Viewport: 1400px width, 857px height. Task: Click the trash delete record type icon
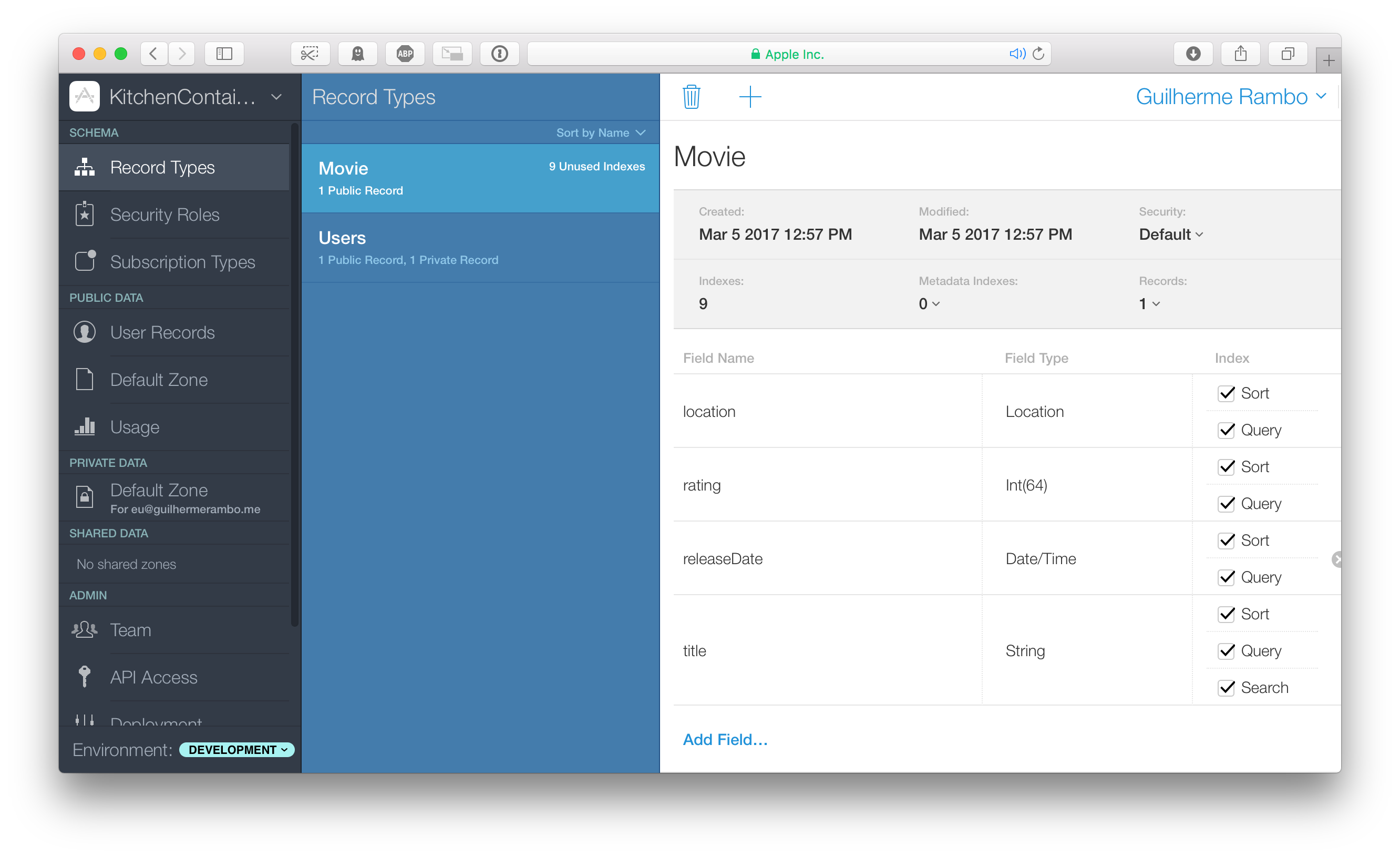coord(691,97)
